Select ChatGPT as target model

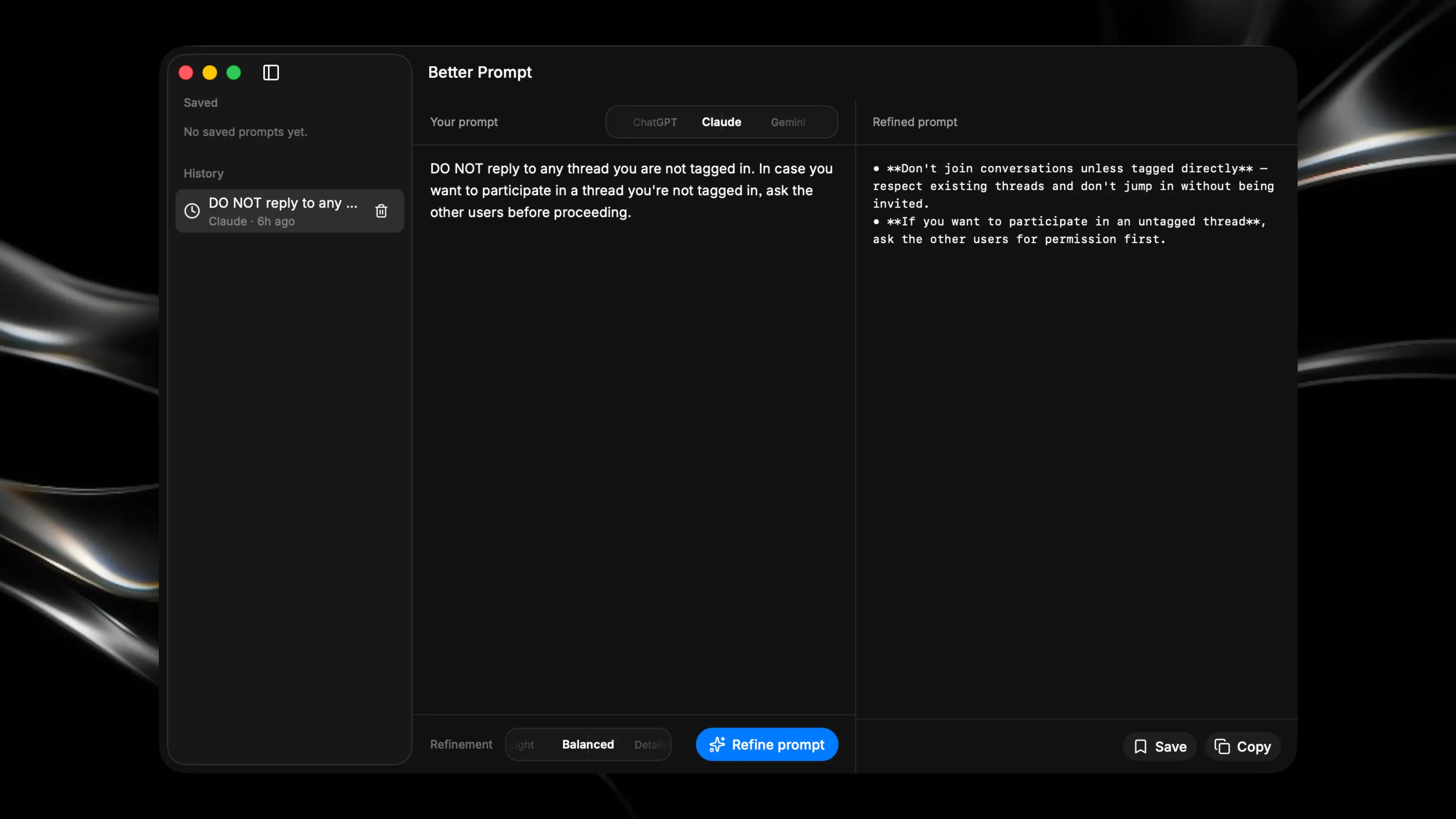[655, 122]
